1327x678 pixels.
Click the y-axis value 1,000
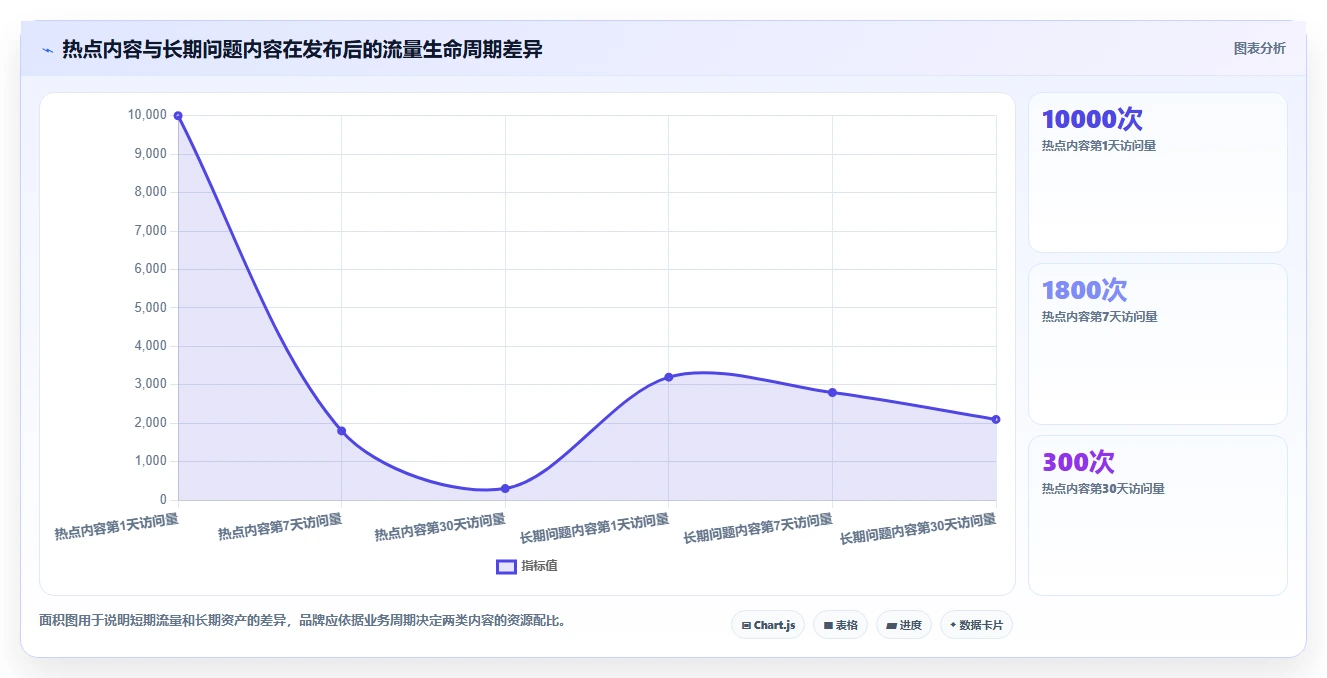pos(151,461)
